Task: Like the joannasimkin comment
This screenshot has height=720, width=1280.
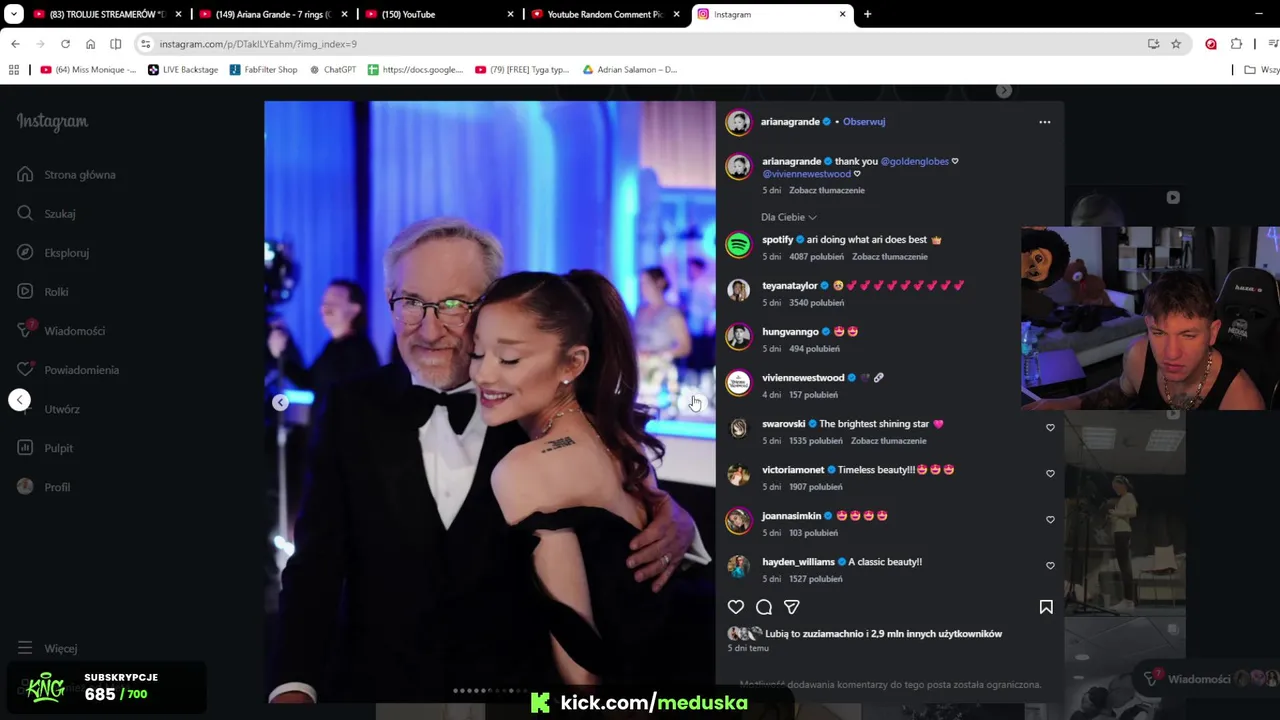Action: tap(1050, 519)
